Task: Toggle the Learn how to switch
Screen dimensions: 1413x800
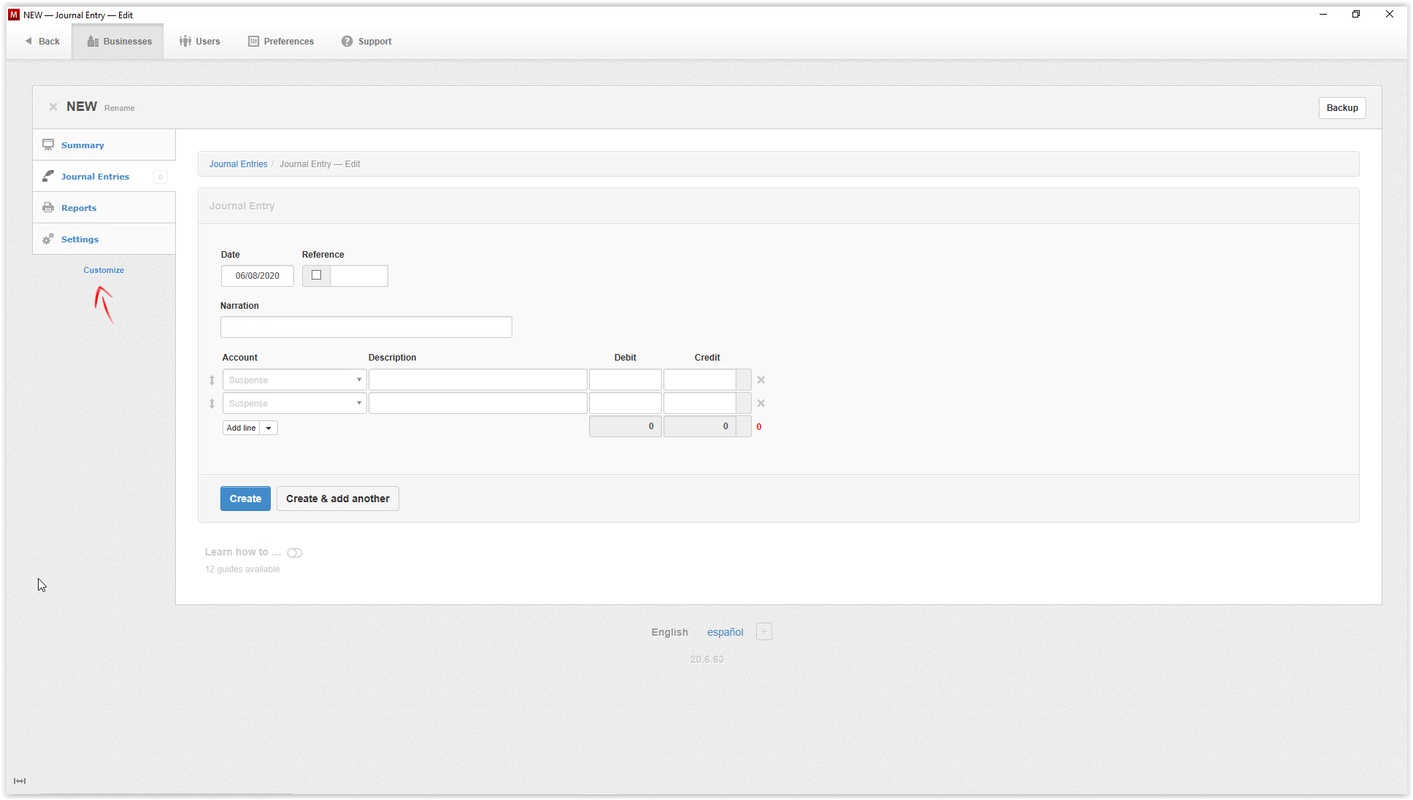Action: pyautogui.click(x=294, y=553)
